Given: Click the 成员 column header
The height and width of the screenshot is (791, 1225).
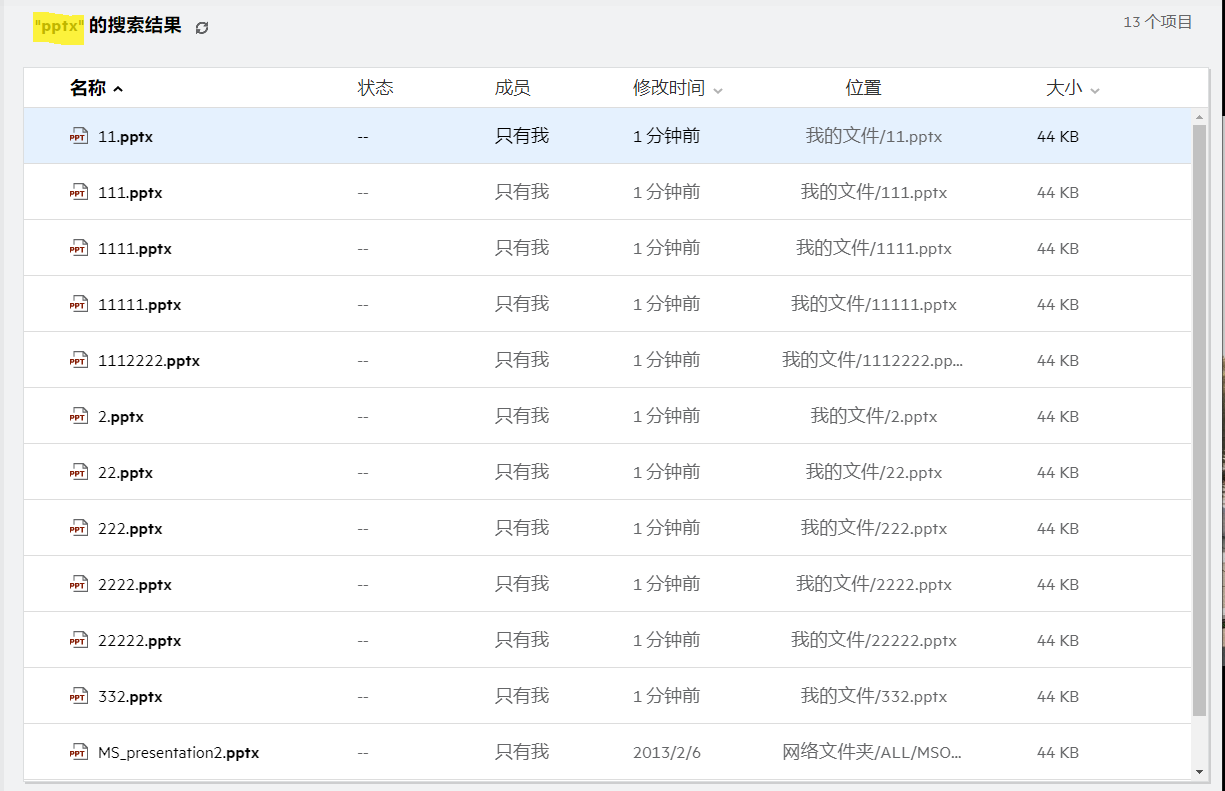Looking at the screenshot, I should [x=512, y=88].
